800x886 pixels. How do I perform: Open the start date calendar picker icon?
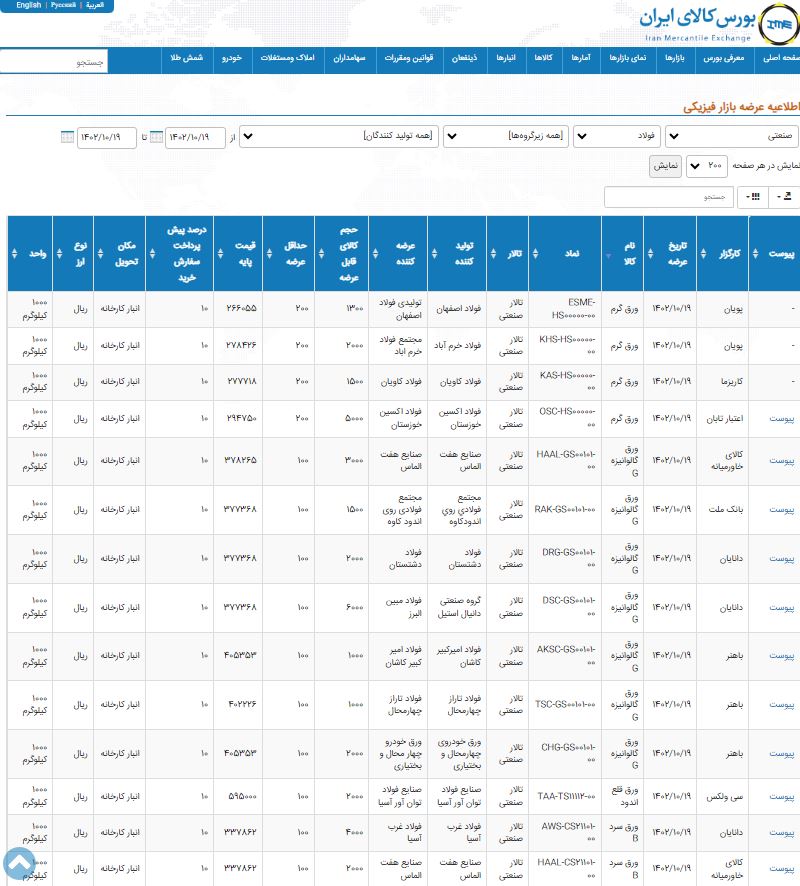(156, 137)
